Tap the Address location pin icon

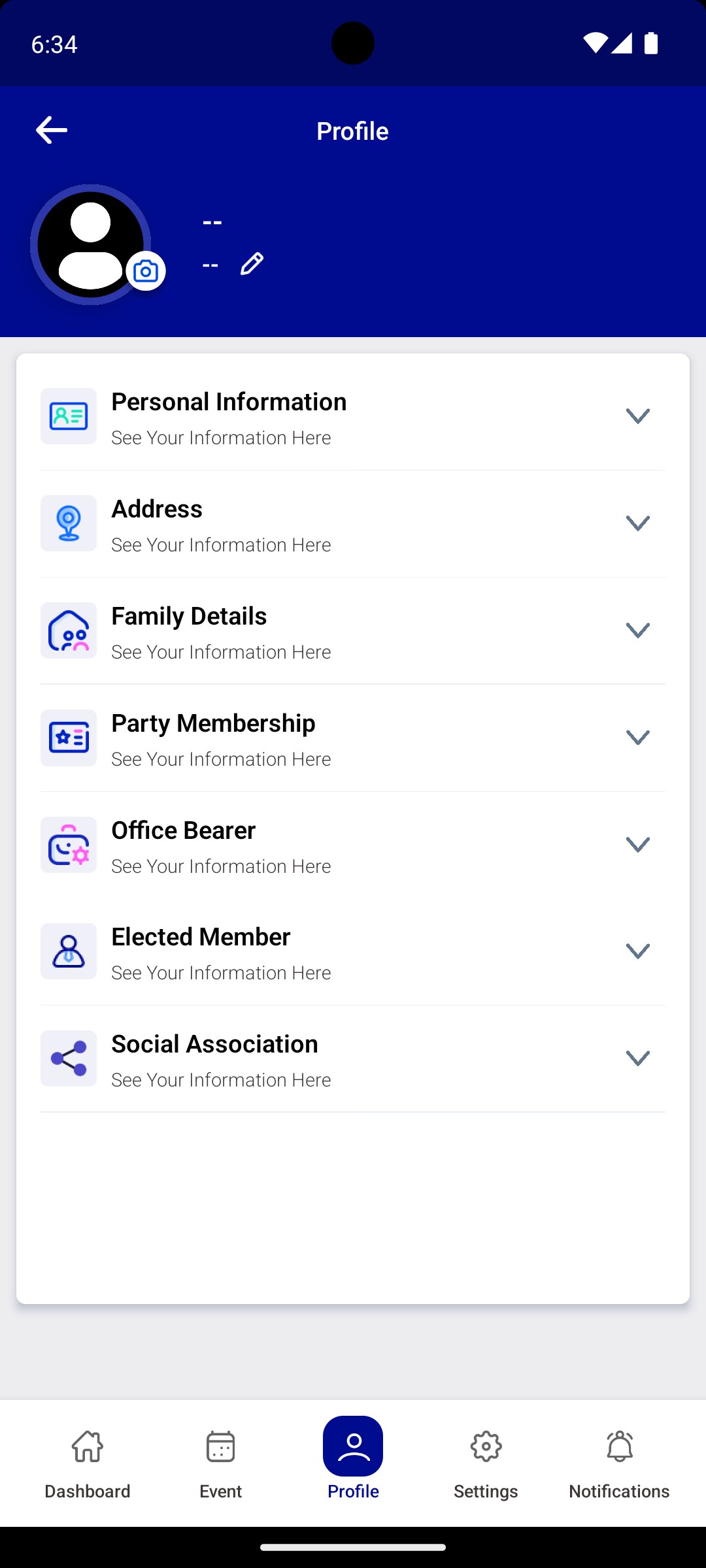69,523
